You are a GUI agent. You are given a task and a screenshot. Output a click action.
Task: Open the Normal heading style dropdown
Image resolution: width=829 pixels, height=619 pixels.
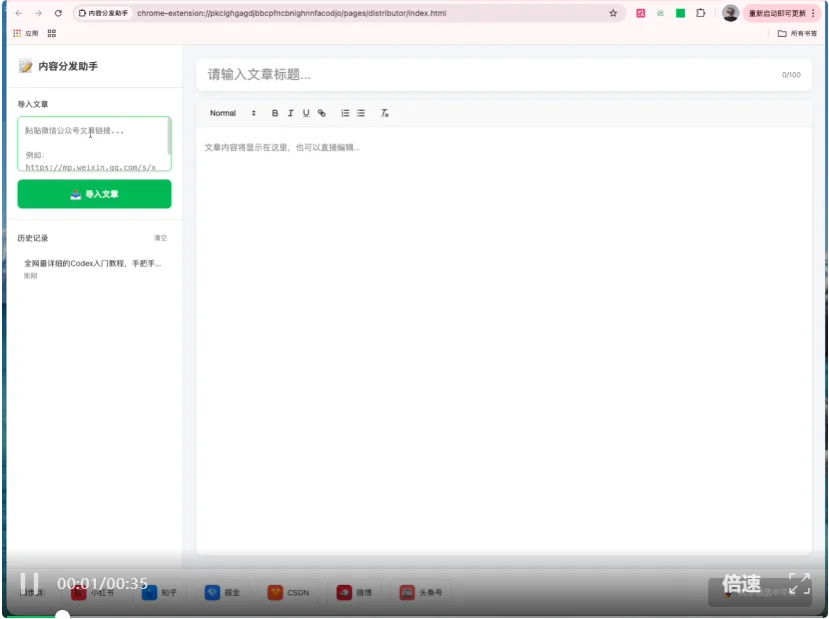[x=232, y=113]
